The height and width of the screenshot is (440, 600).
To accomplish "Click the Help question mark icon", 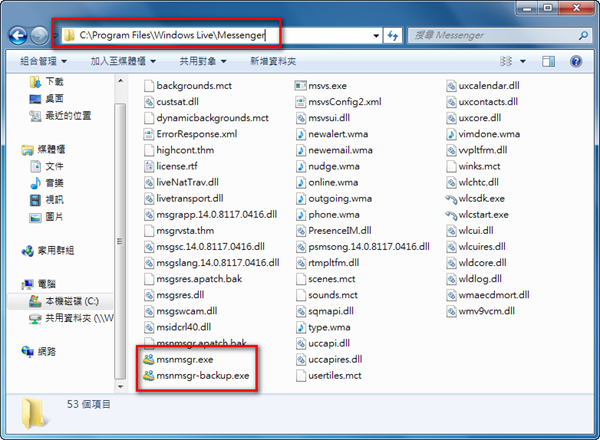I will 576,61.
